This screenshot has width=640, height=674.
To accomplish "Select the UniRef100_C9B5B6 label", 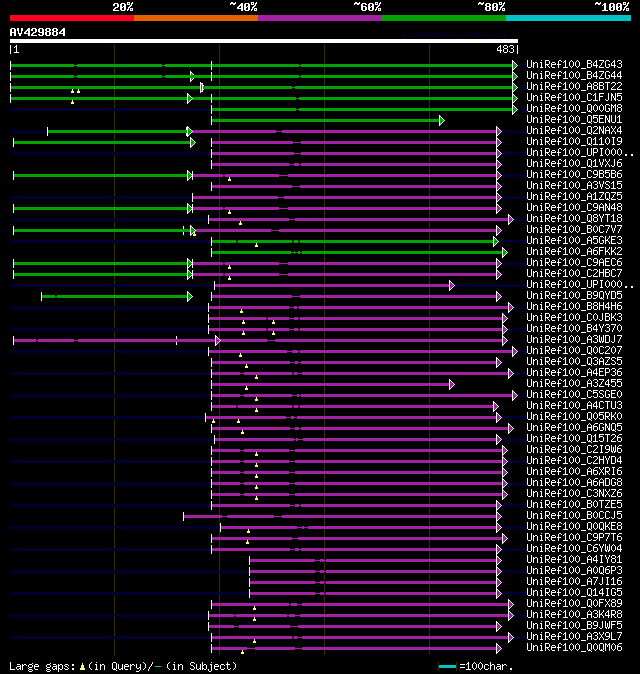I will [574, 175].
